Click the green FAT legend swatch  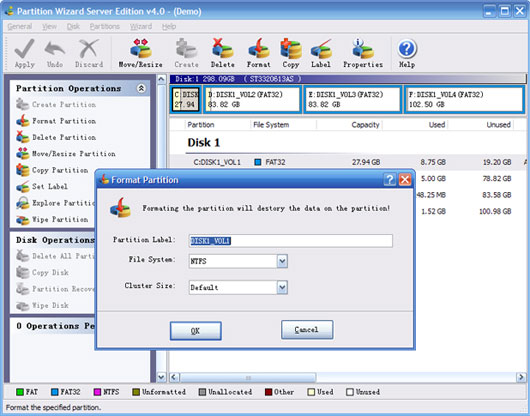[20, 392]
